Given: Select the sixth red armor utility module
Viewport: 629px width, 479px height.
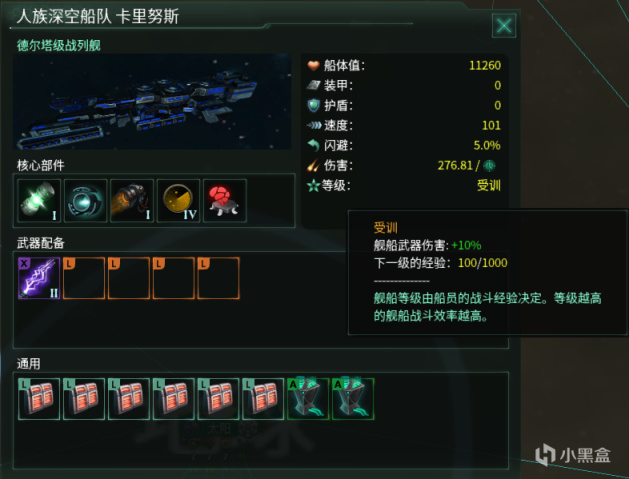Looking at the screenshot, I should tap(263, 399).
